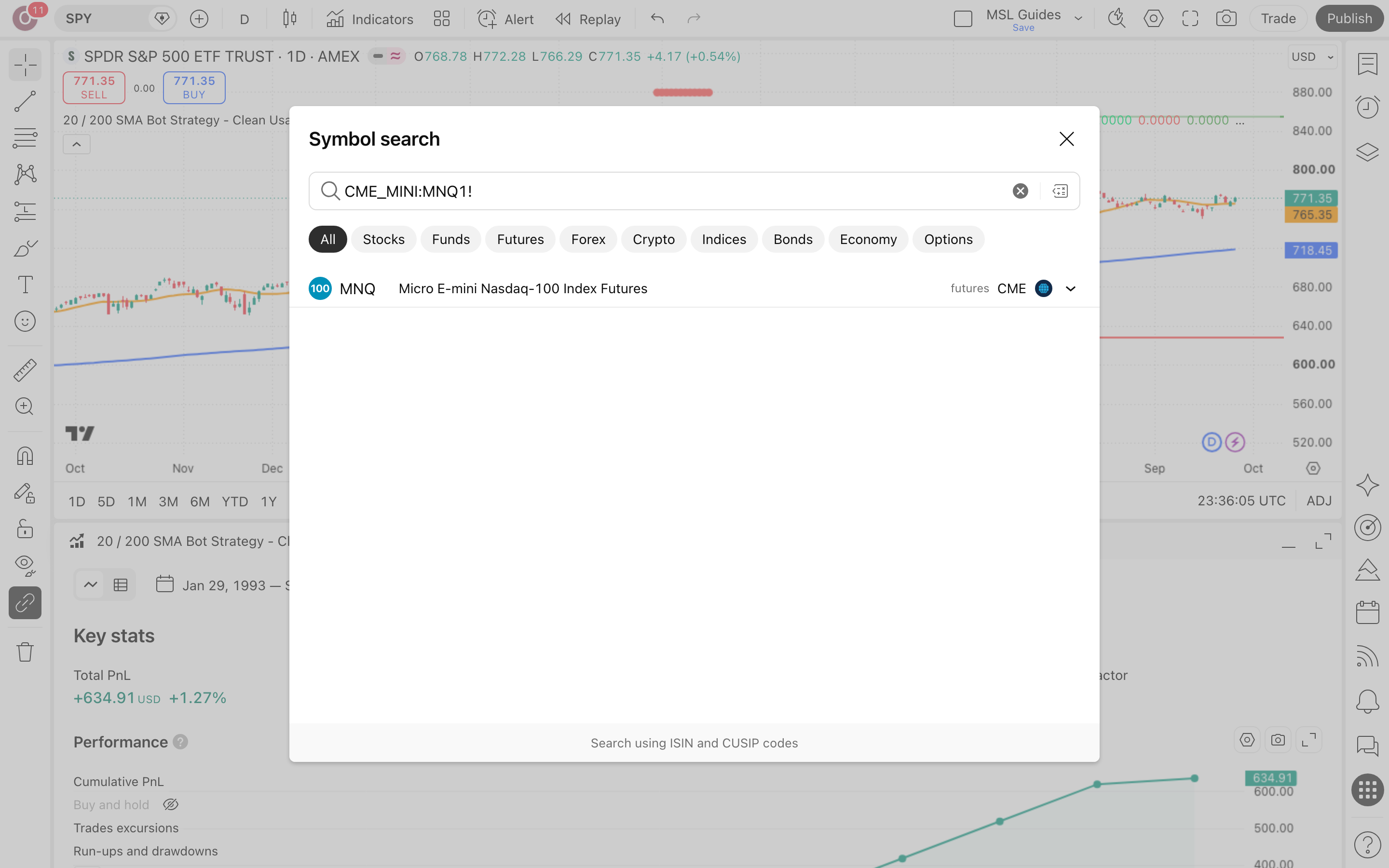
Task: Toggle magnet mode in left toolbar
Action: (x=25, y=456)
